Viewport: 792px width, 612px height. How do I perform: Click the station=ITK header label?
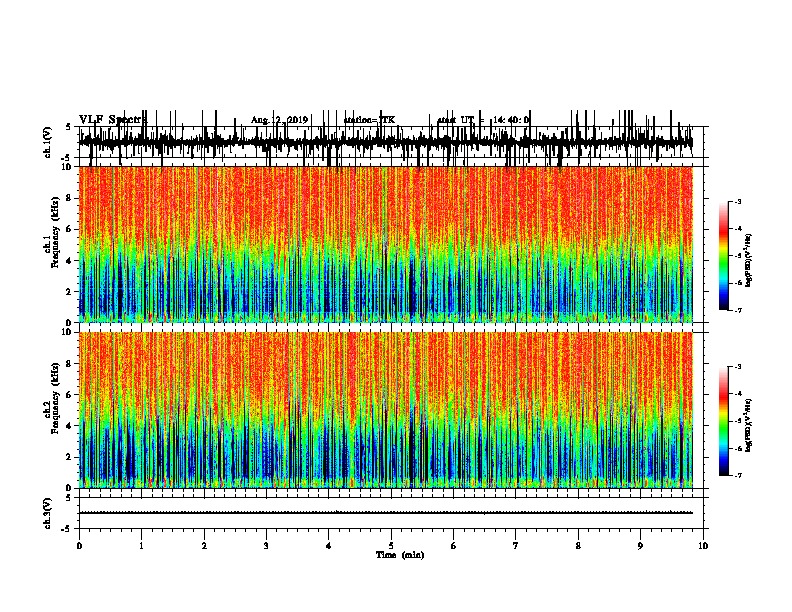click(369, 120)
